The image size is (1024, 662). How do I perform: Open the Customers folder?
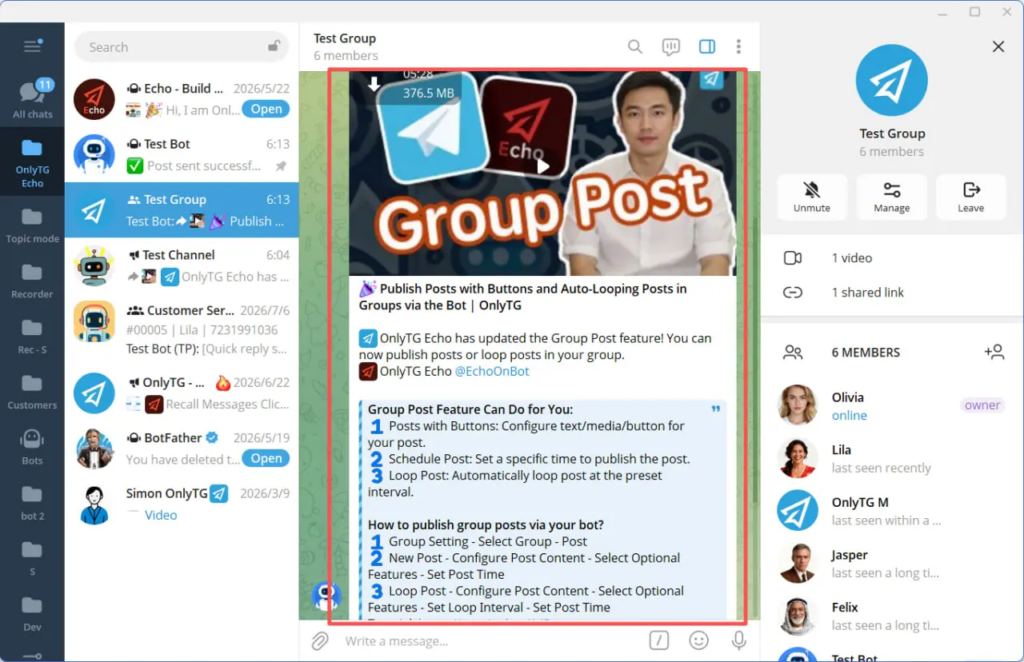[32, 392]
